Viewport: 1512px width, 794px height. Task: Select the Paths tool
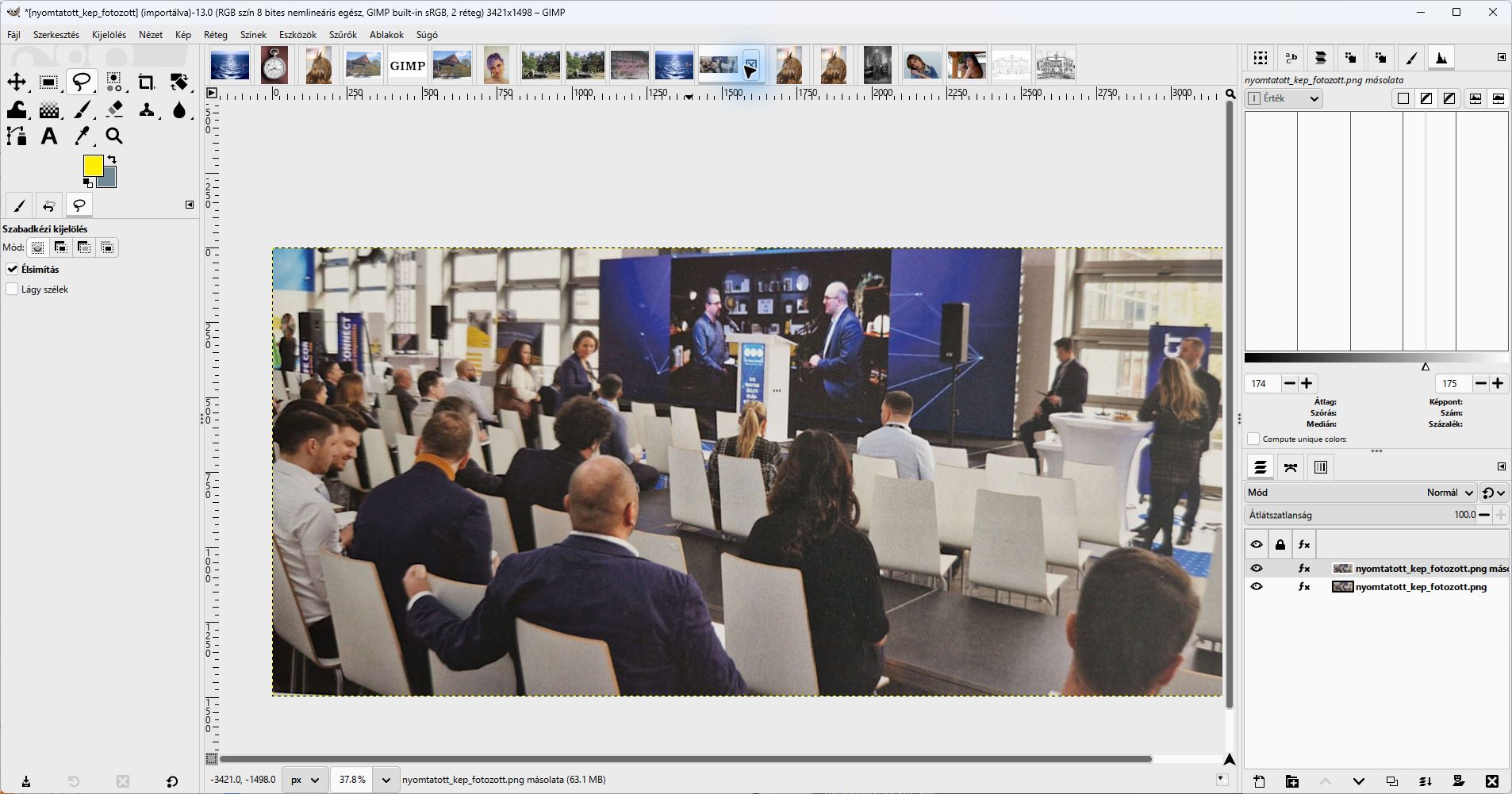pos(17,136)
